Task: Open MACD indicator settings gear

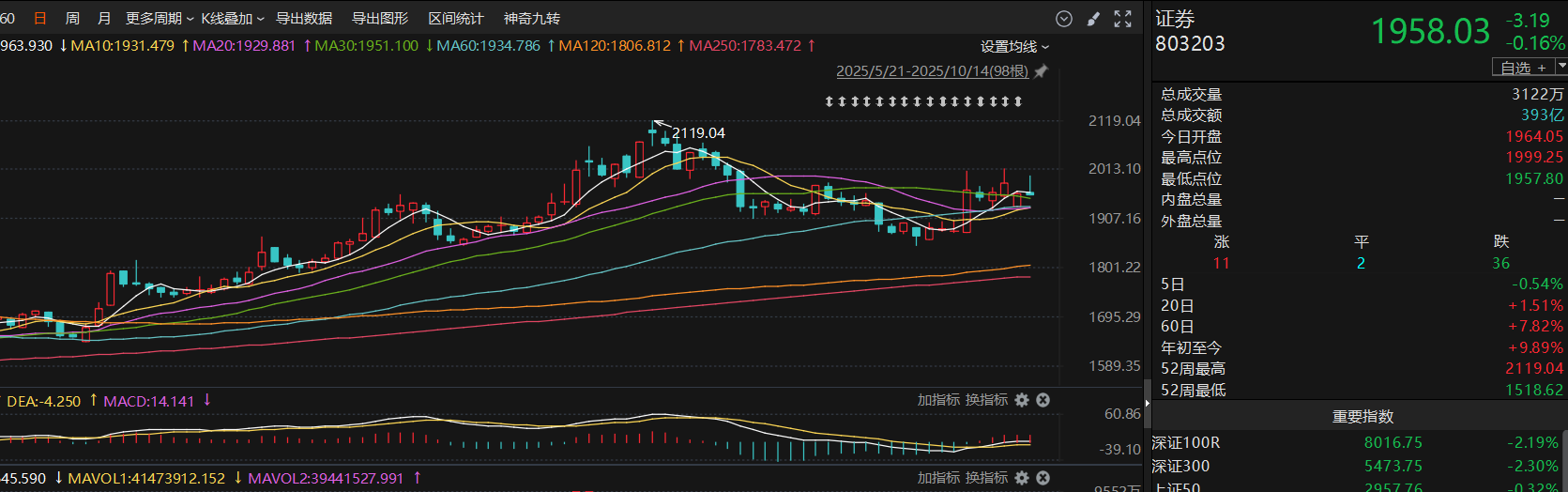Action: 1022,400
